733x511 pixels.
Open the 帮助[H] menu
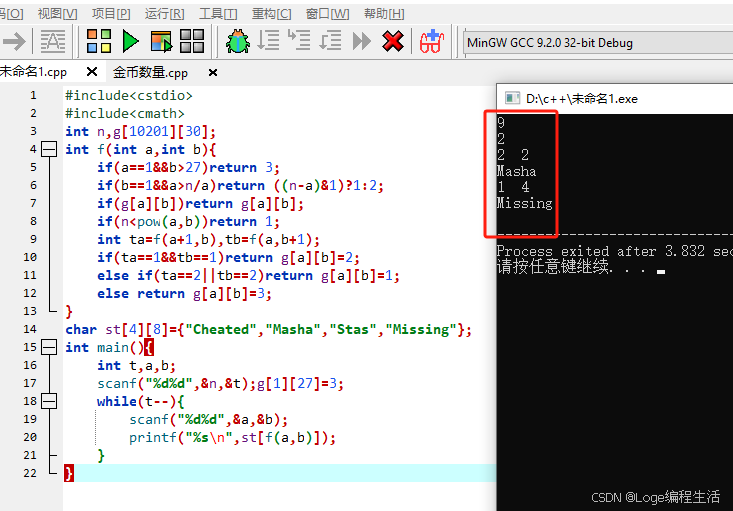[x=384, y=14]
